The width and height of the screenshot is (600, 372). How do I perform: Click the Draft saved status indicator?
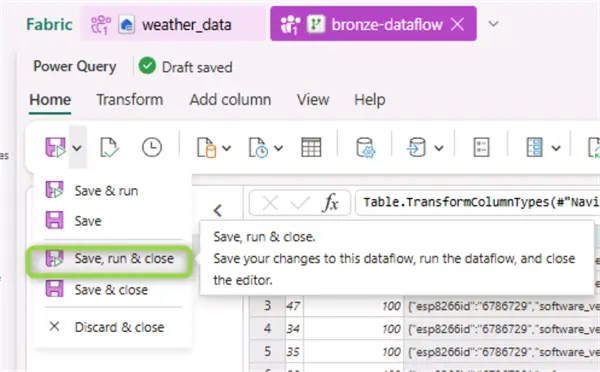click(186, 67)
